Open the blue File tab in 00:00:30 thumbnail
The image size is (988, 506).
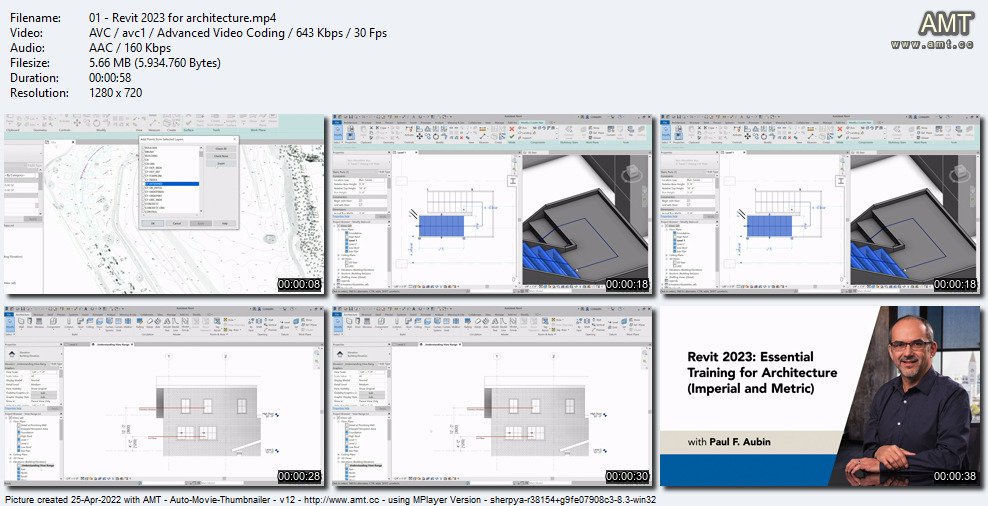[338, 314]
